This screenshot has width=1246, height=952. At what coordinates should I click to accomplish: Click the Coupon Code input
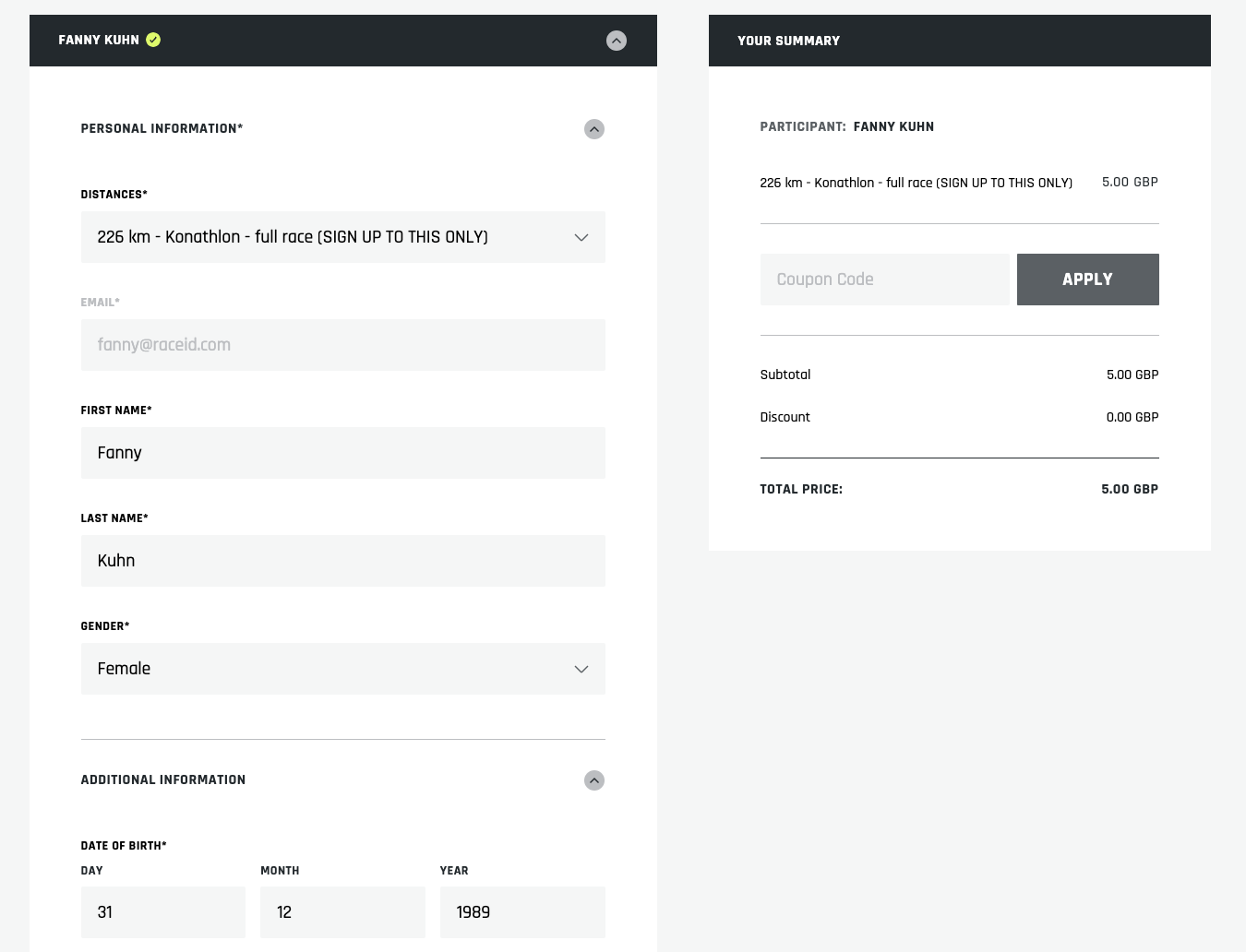pos(885,280)
